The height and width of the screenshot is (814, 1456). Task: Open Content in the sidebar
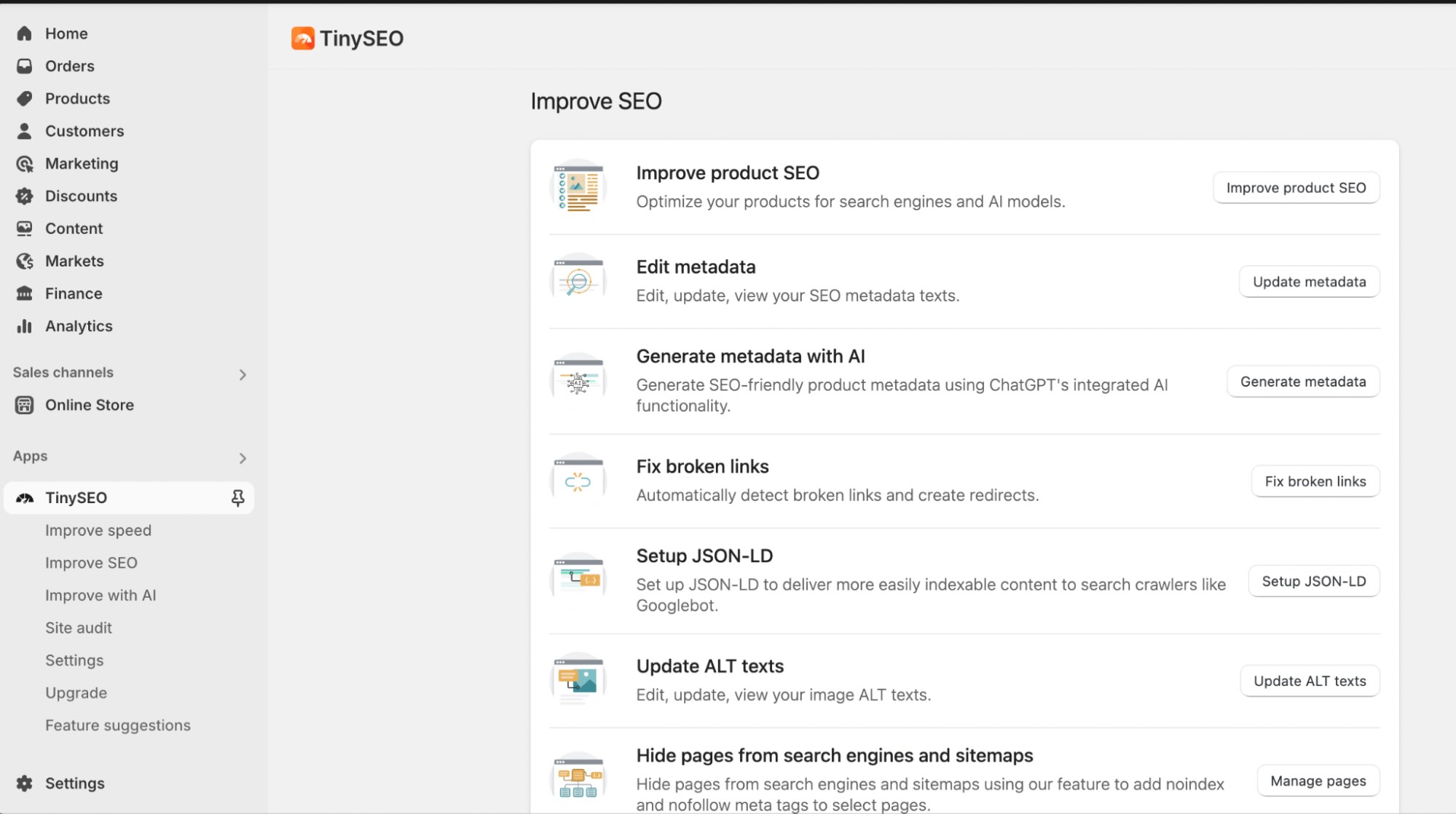(x=74, y=229)
